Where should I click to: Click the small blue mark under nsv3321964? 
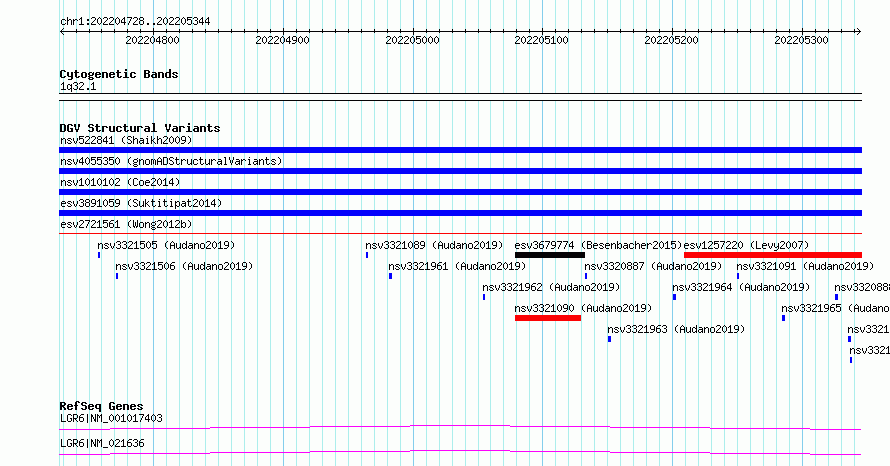[674, 297]
